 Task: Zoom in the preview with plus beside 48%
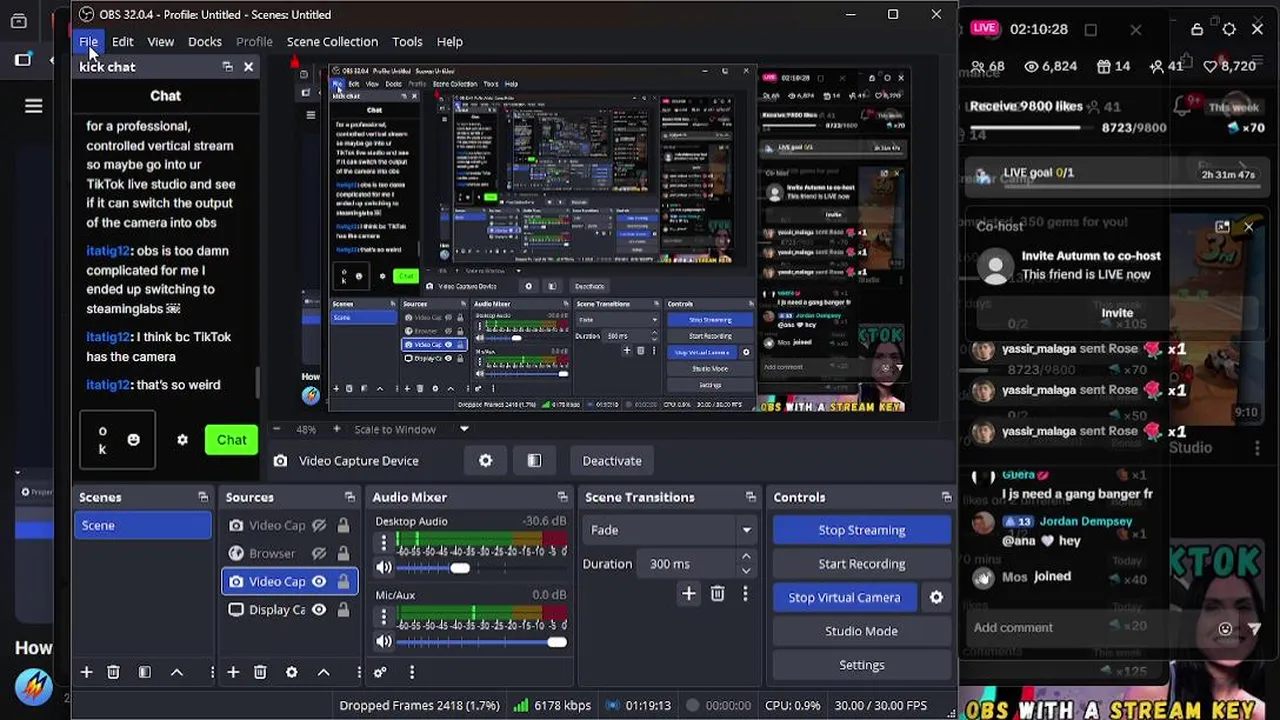[x=336, y=429]
